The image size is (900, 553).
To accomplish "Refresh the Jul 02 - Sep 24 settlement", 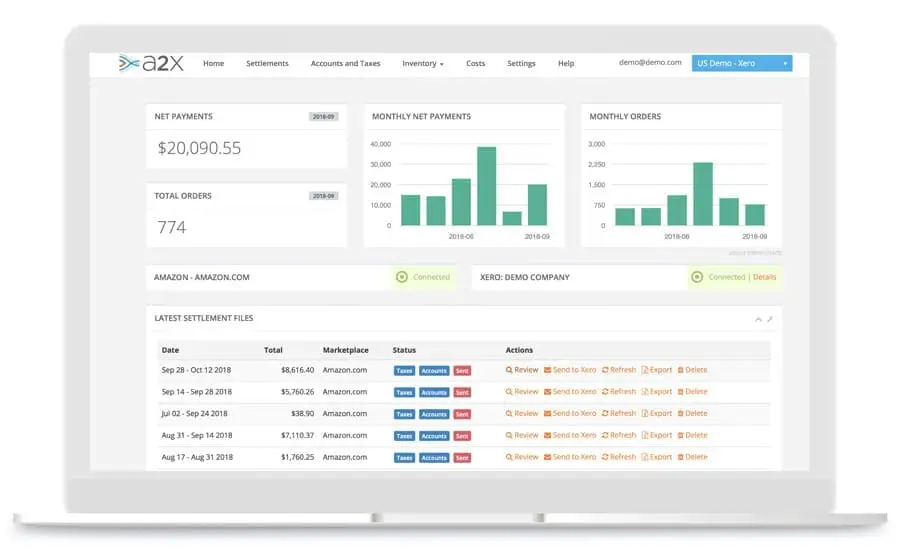I will (x=618, y=414).
